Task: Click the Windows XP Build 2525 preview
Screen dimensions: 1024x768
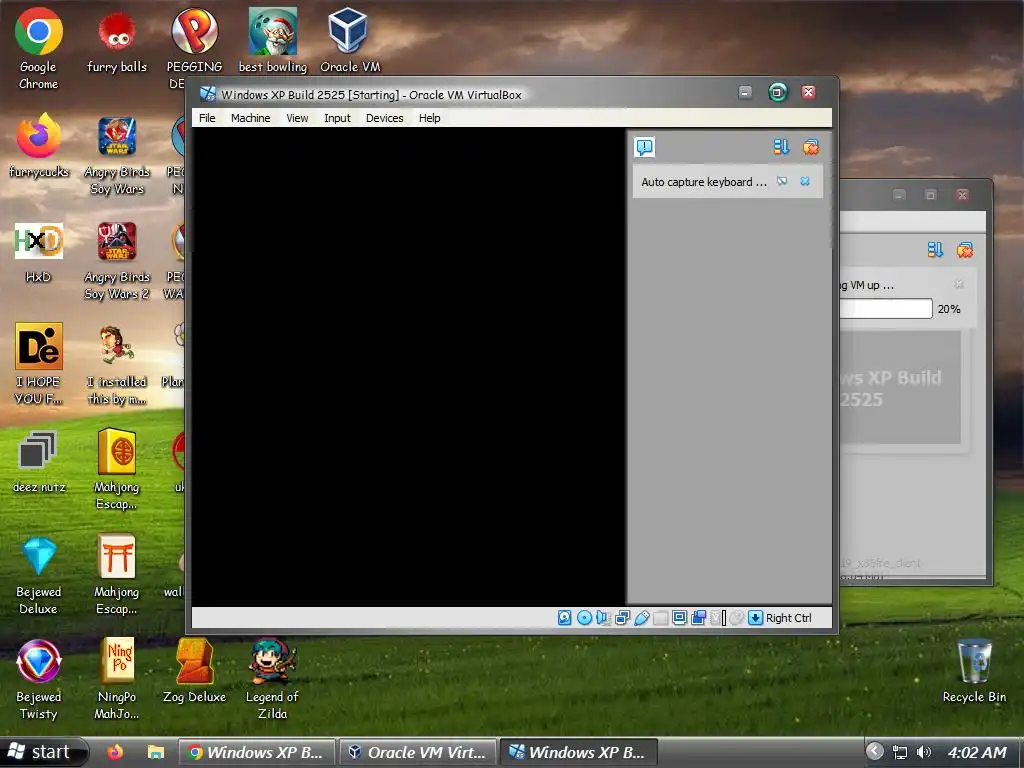Action: tap(900, 388)
